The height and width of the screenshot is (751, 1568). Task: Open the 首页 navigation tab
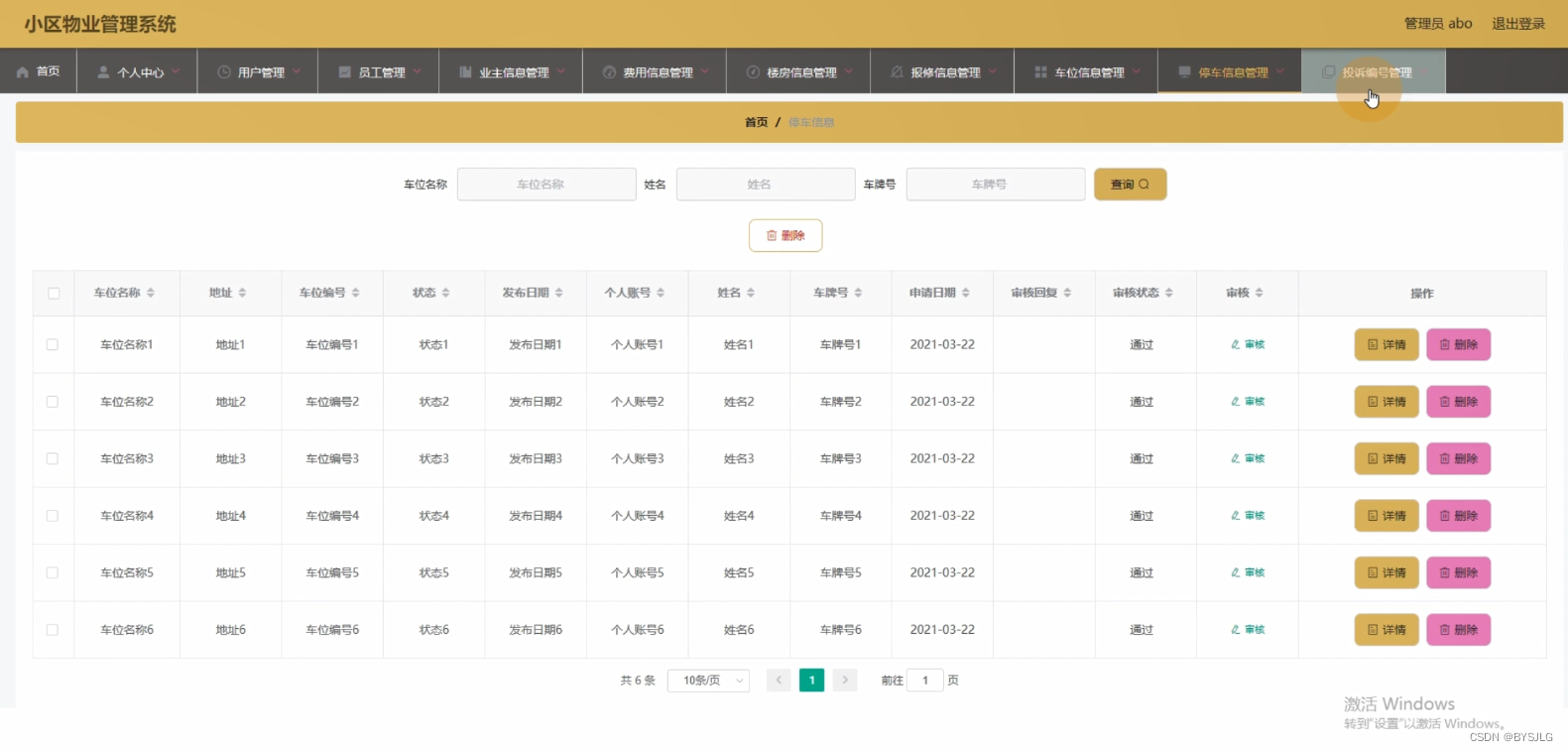pyautogui.click(x=39, y=71)
